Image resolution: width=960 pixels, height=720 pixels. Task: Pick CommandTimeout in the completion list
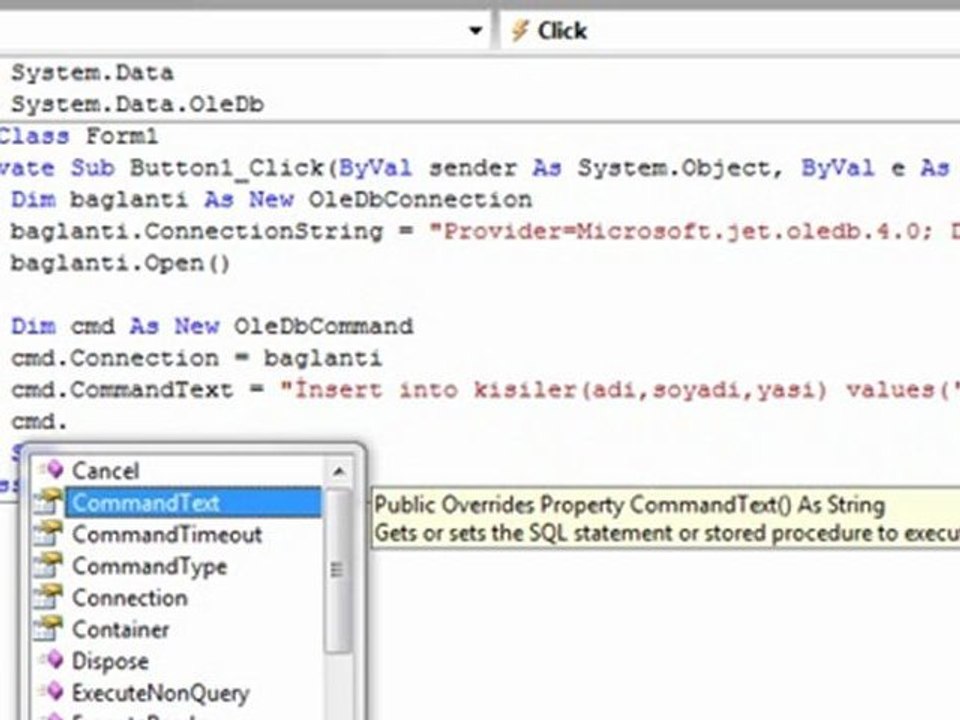click(167, 534)
